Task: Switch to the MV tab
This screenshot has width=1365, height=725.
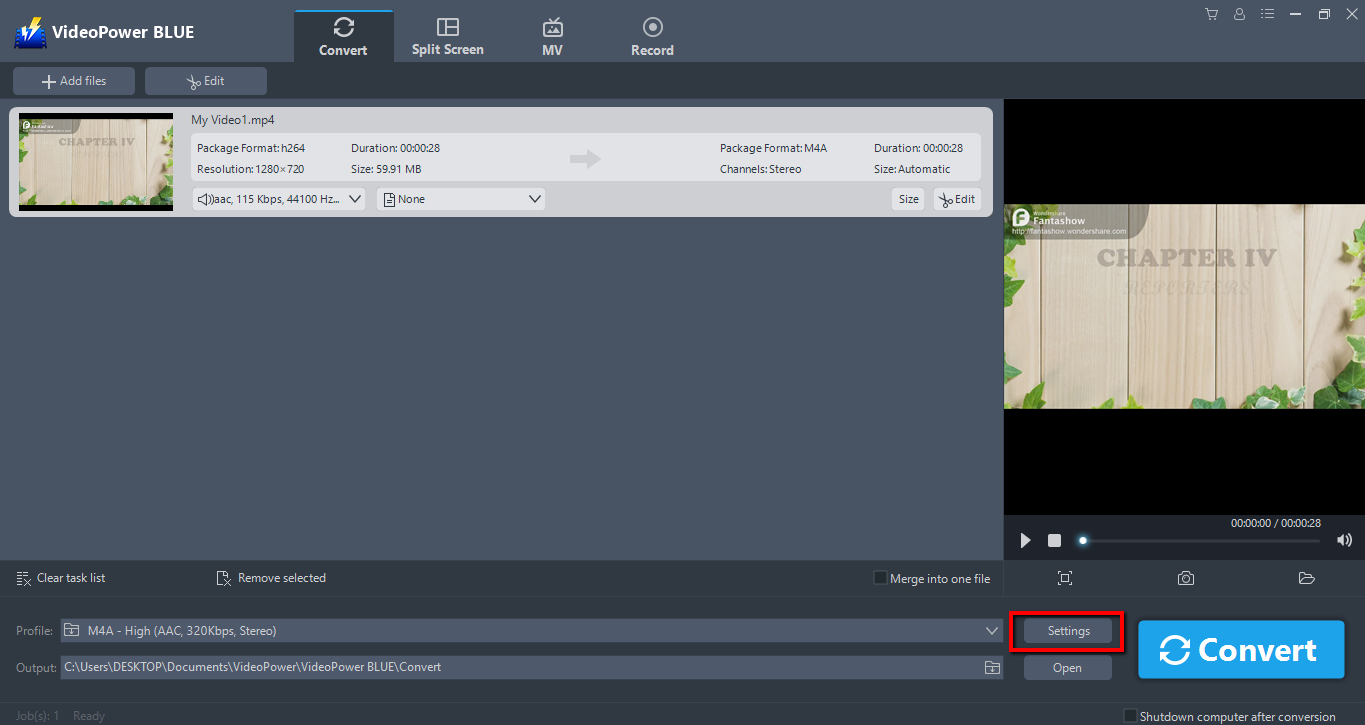Action: coord(552,37)
